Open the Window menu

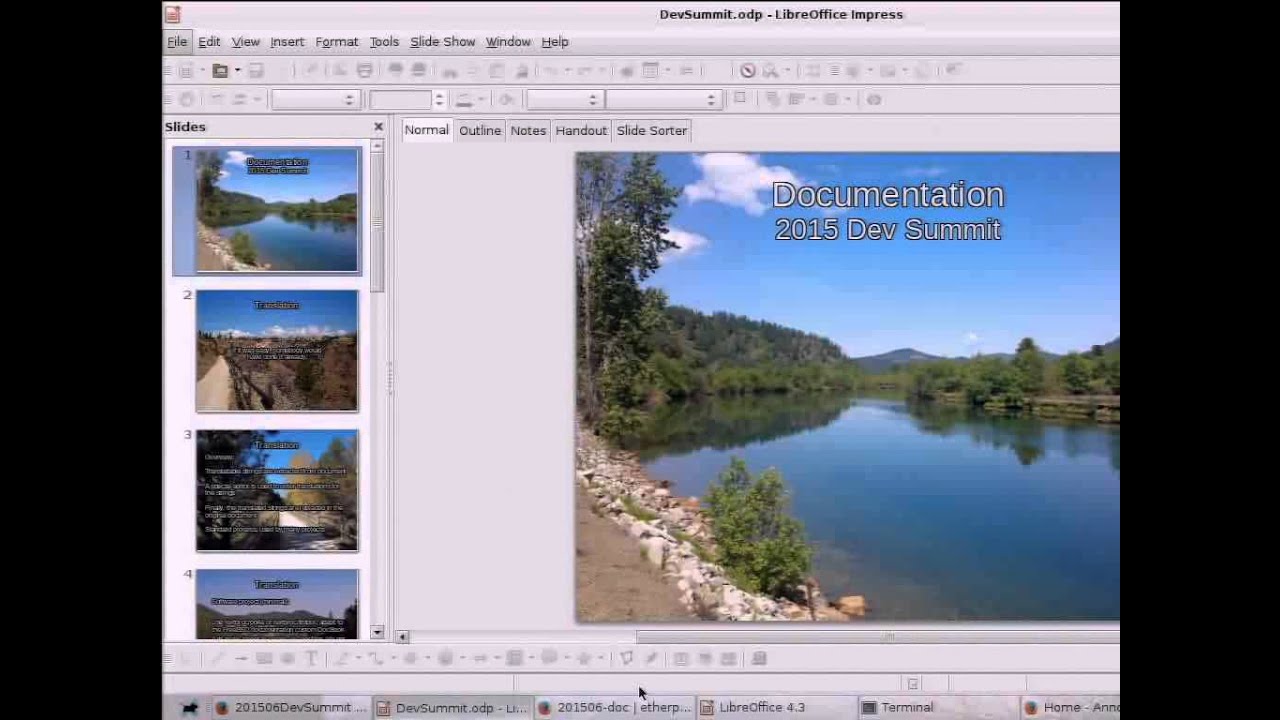(508, 42)
